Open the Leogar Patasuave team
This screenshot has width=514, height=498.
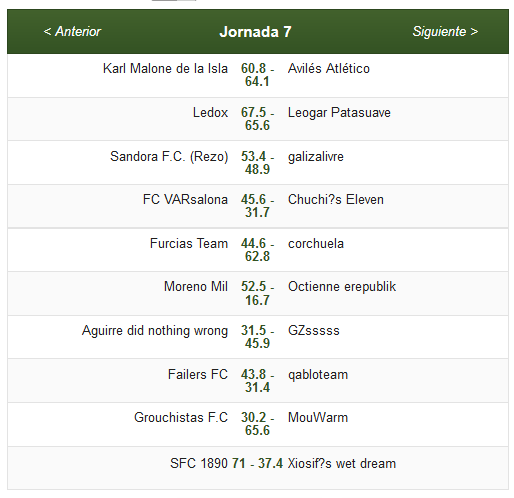click(x=339, y=113)
